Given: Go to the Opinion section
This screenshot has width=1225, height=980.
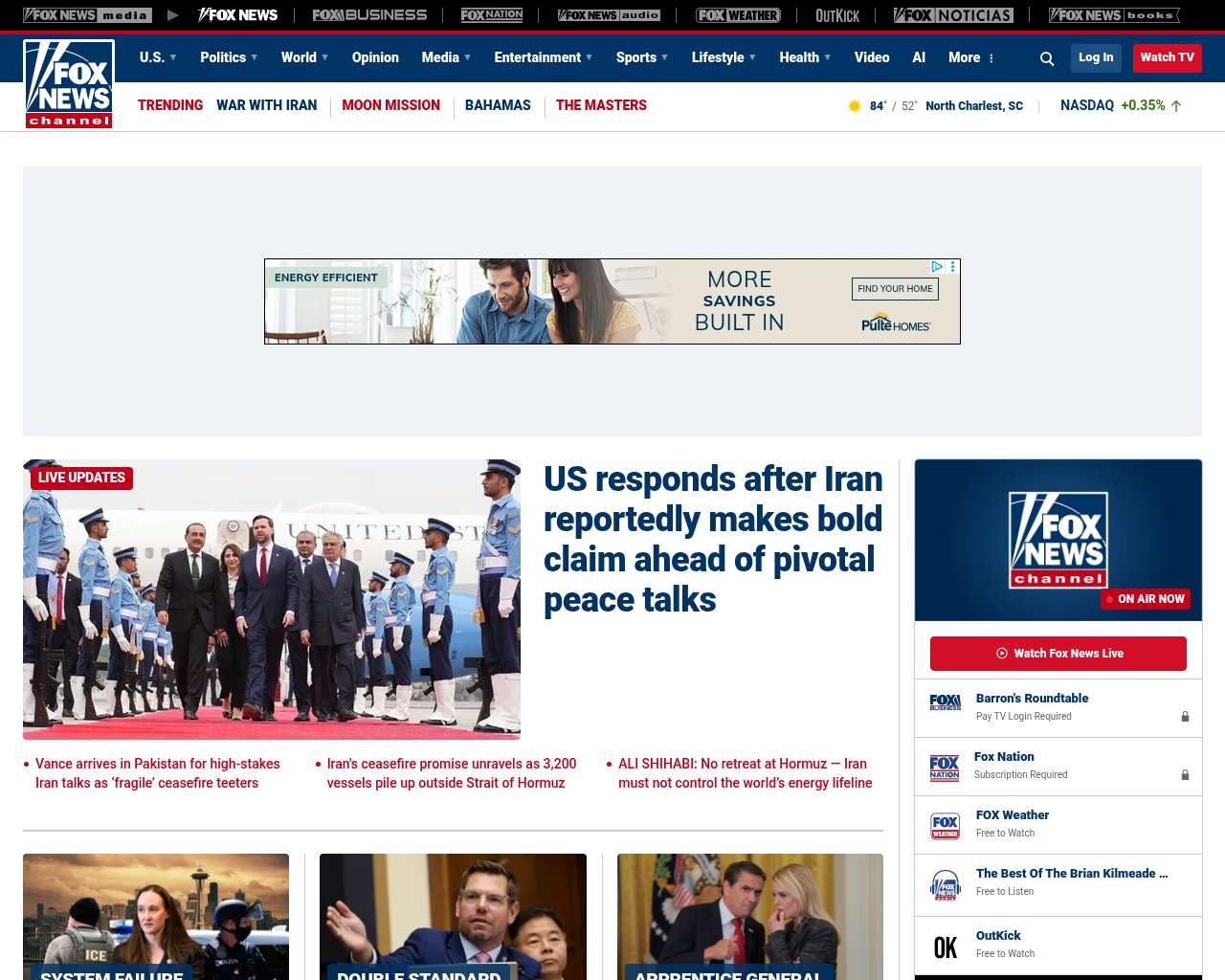Looking at the screenshot, I should [x=375, y=57].
